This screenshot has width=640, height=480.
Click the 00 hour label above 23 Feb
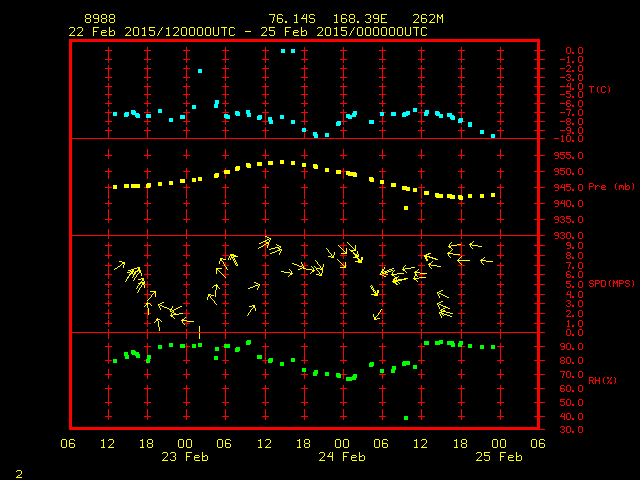tap(185, 444)
